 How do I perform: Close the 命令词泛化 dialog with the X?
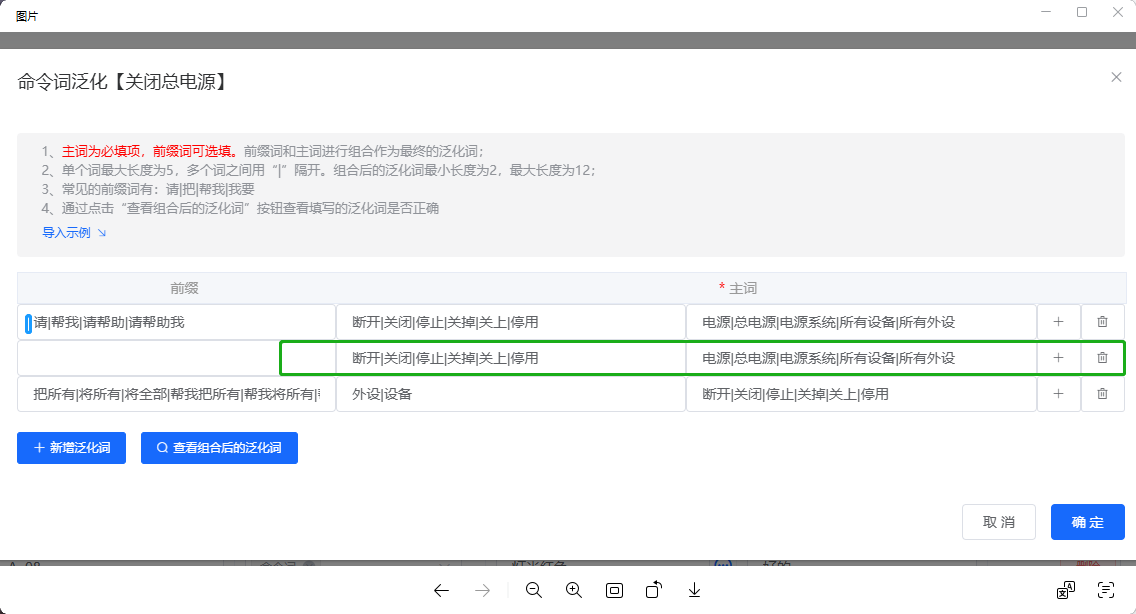tap(1115, 77)
